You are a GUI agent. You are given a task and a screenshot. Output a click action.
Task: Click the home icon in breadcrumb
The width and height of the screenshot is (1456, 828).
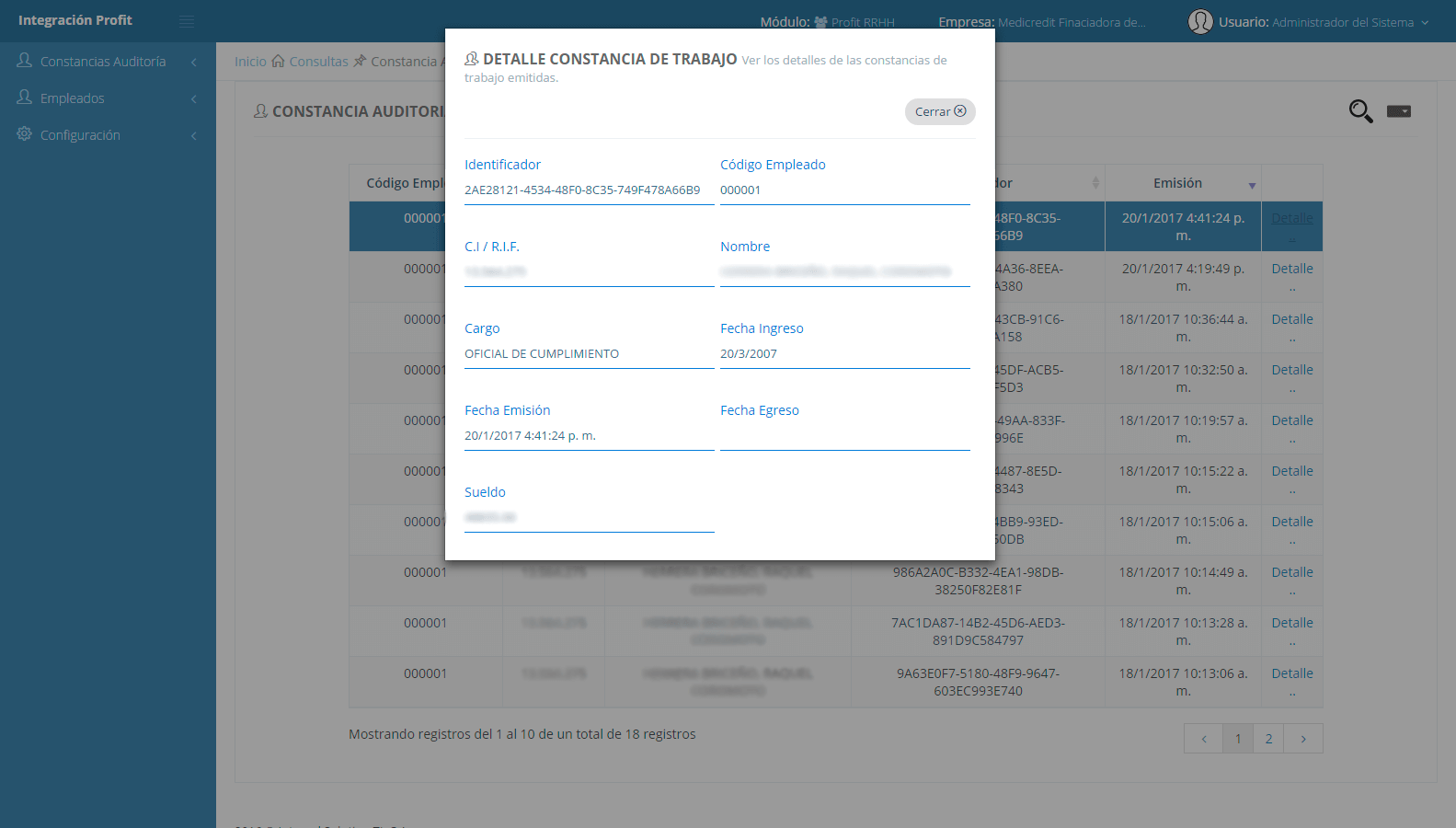[x=278, y=61]
